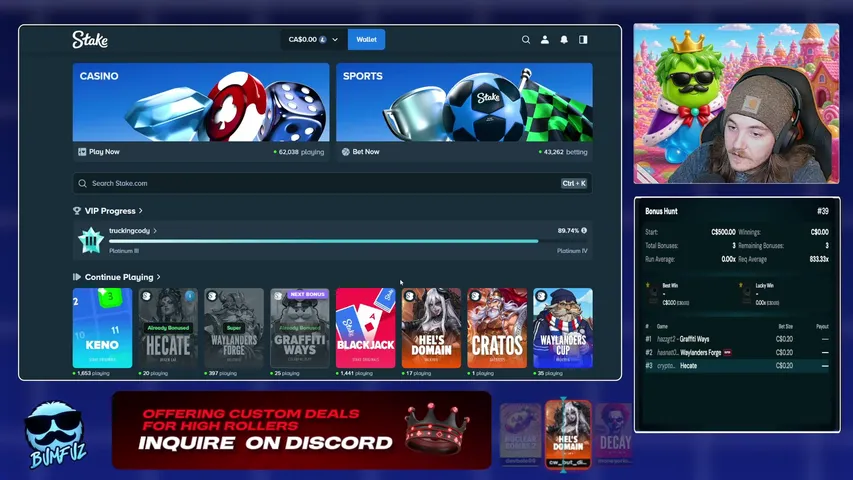Image resolution: width=853 pixels, height=480 pixels.
Task: Open the Cratos game tile
Action: click(497, 328)
